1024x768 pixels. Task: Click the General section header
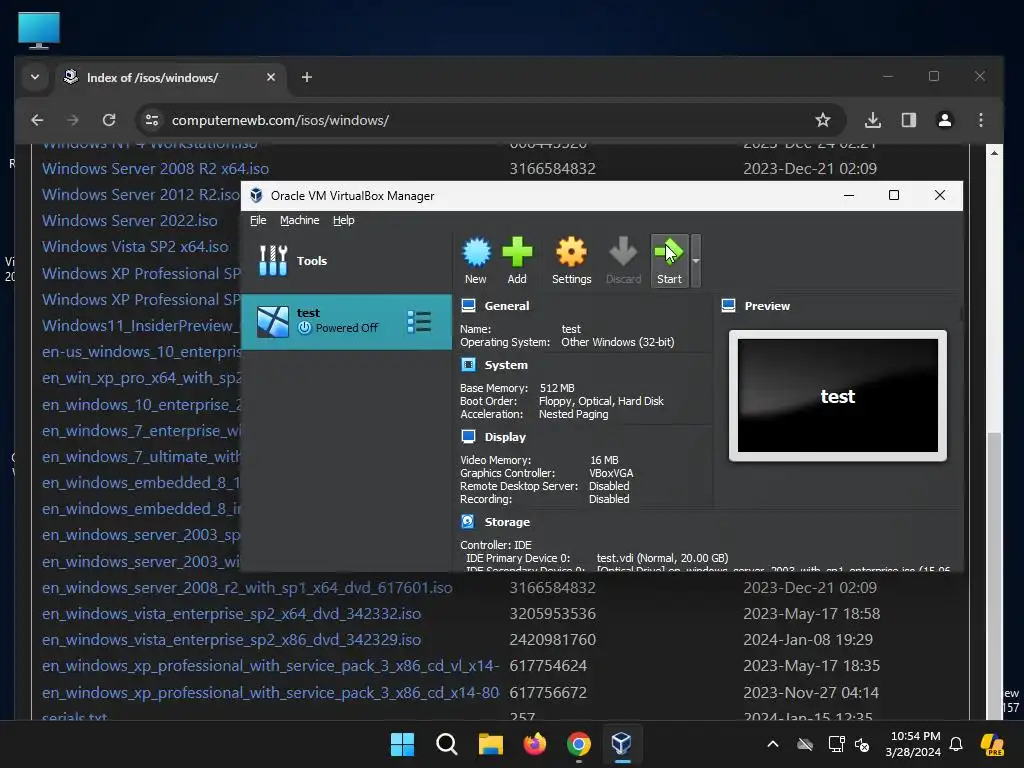point(507,306)
